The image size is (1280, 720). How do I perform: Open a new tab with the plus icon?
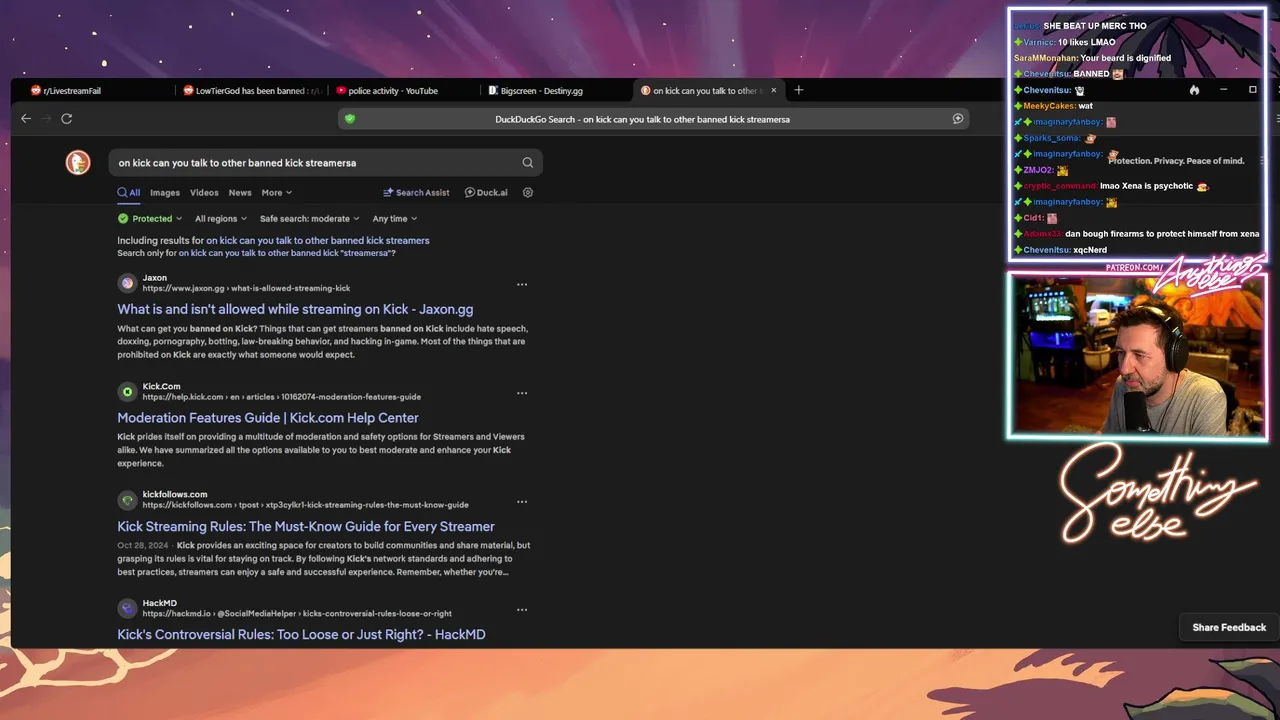[798, 90]
